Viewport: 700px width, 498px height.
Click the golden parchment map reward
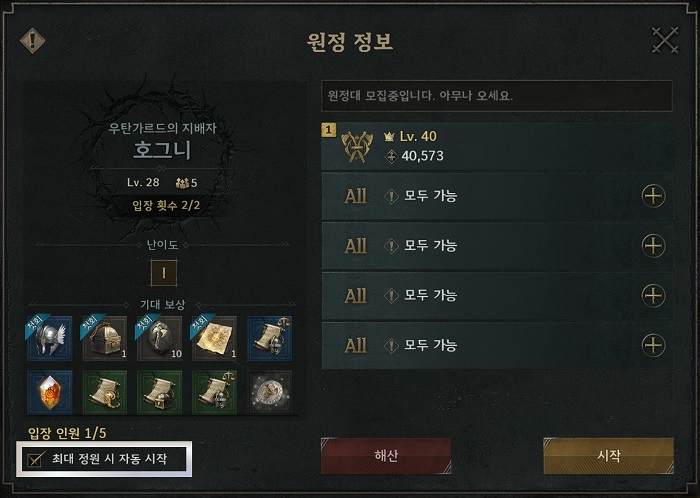pos(215,338)
